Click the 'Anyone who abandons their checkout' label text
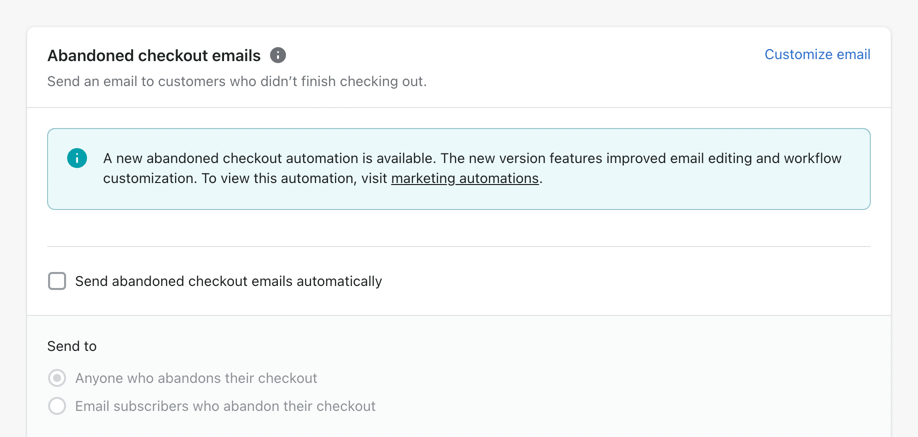The image size is (918, 437). click(x=196, y=378)
